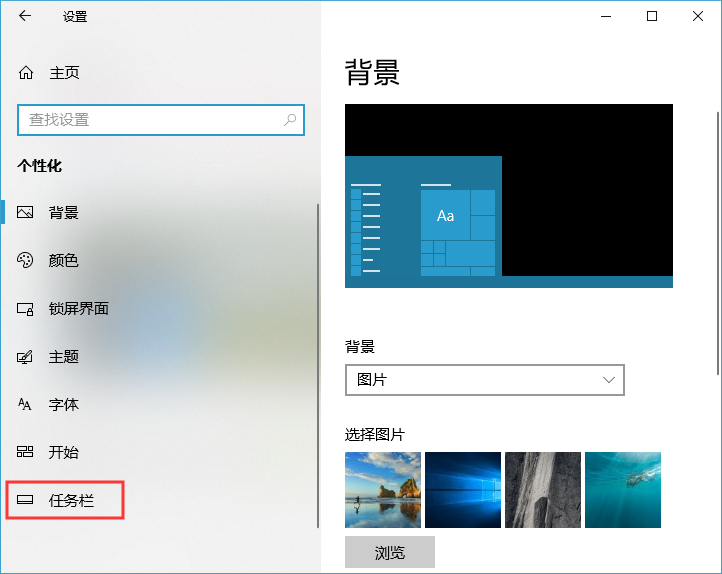Maximize the Settings window
The image size is (722, 574).
pyautogui.click(x=652, y=16)
